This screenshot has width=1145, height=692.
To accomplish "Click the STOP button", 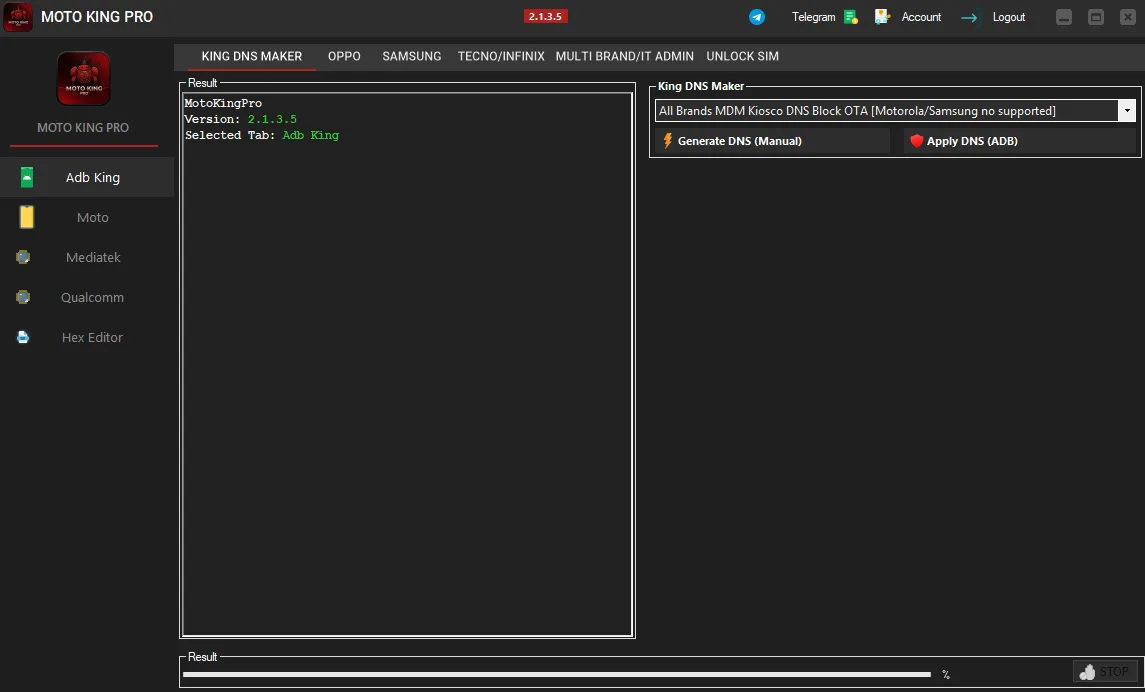I will [1105, 672].
